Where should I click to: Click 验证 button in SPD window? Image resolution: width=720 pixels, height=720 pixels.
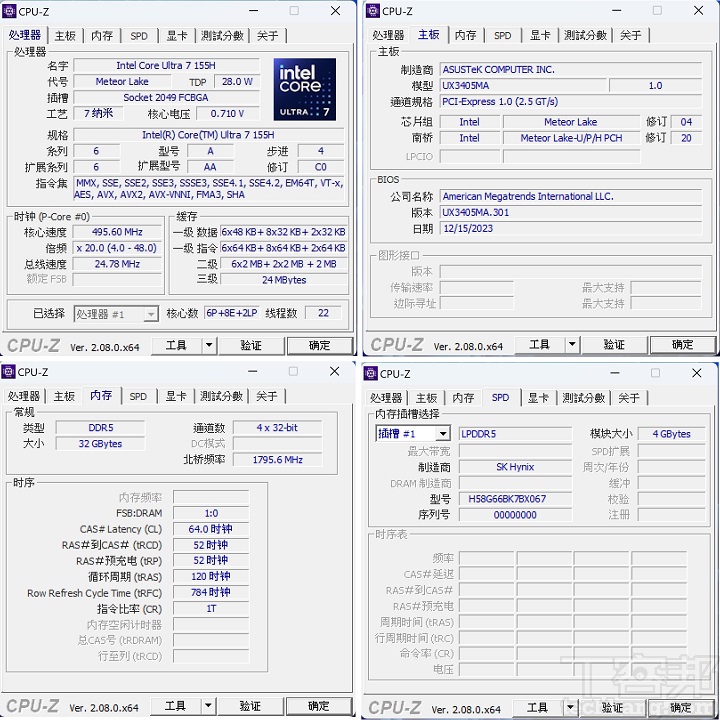click(x=613, y=708)
